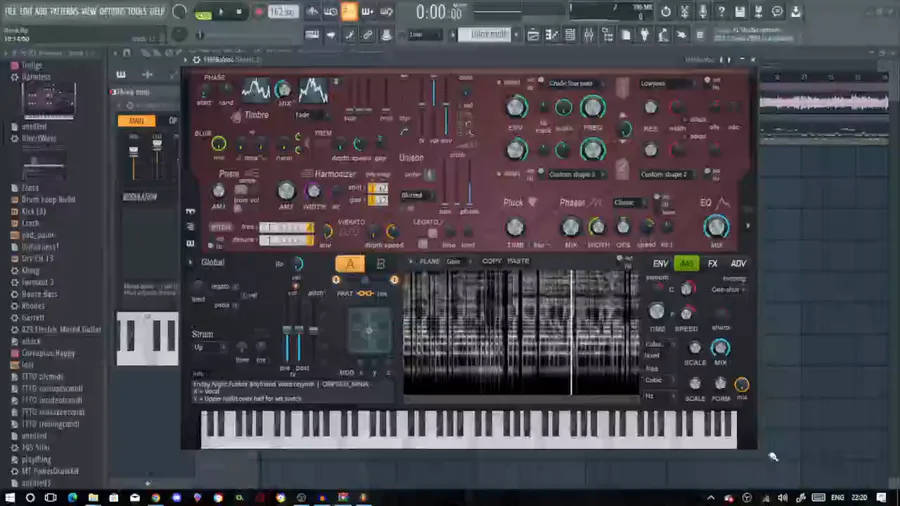Open the pattern selector dropdown
The width and height of the screenshot is (900, 506).
(x=483, y=35)
